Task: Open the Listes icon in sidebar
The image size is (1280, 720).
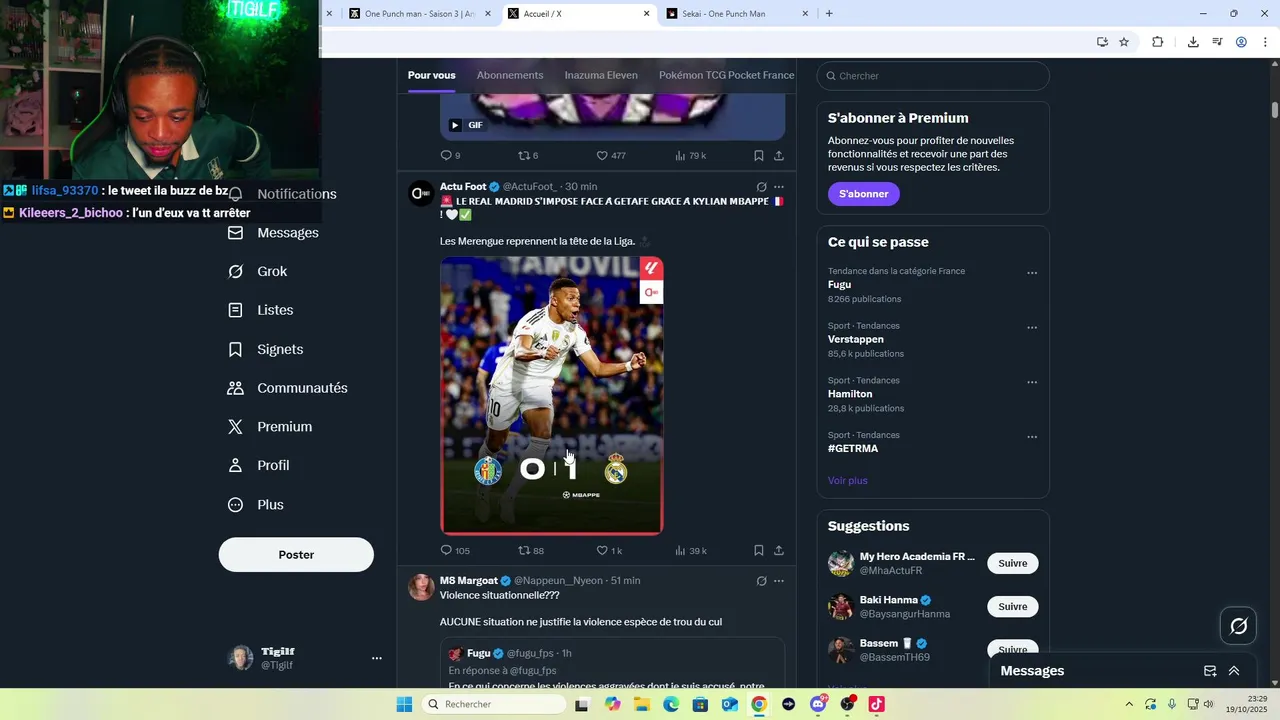Action: (x=235, y=311)
